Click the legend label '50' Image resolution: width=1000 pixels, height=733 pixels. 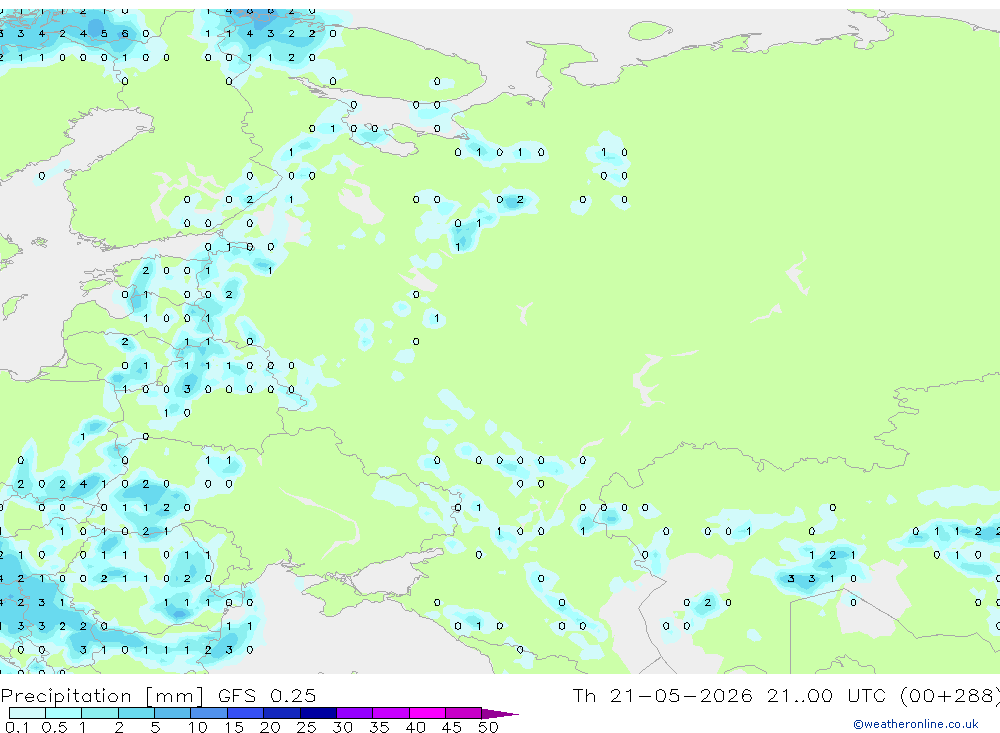click(488, 727)
